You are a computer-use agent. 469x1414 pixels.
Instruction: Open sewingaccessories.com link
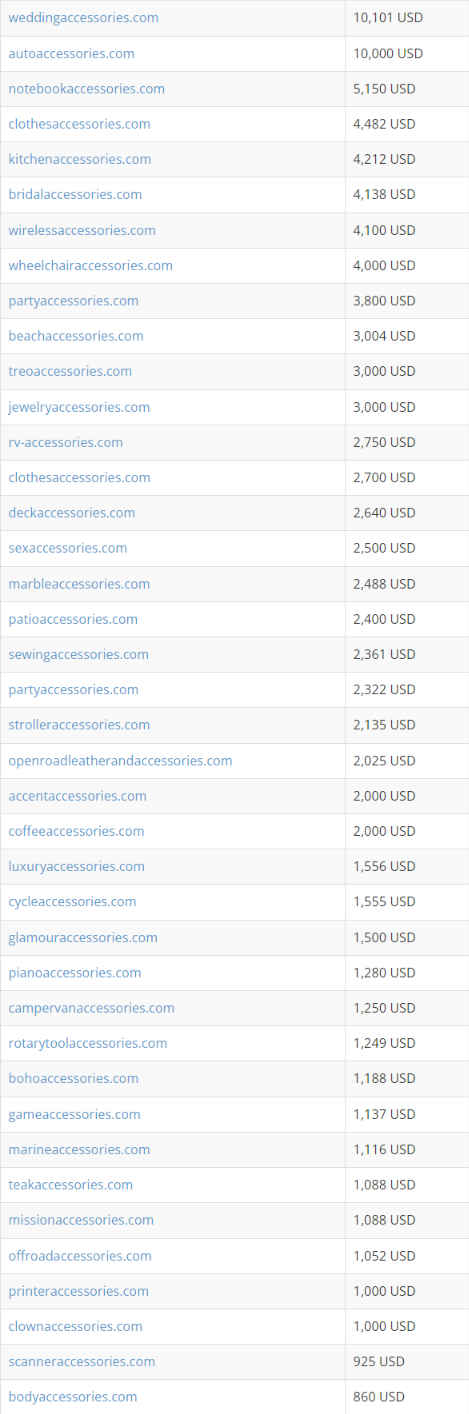click(x=78, y=654)
